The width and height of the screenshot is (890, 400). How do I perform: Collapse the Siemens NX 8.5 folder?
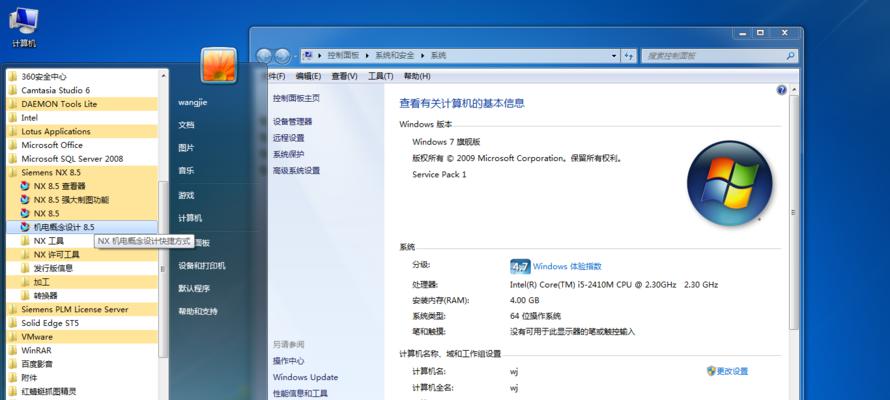82,172
